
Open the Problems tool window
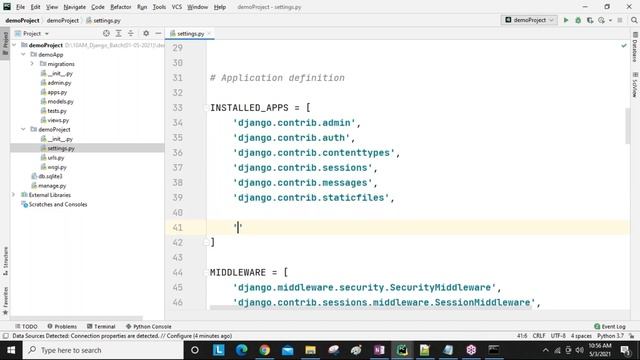click(x=62, y=327)
